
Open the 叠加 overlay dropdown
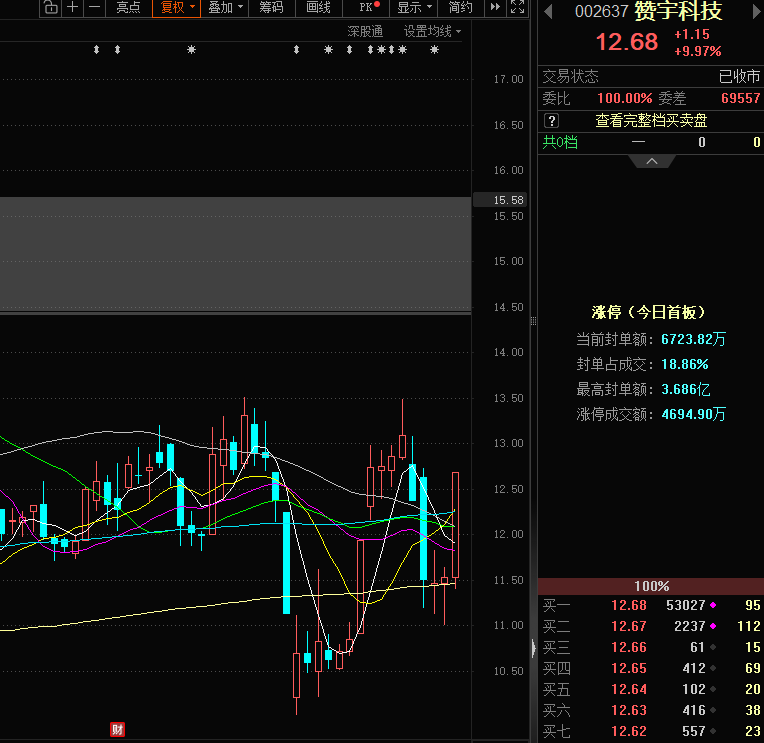[x=225, y=7]
